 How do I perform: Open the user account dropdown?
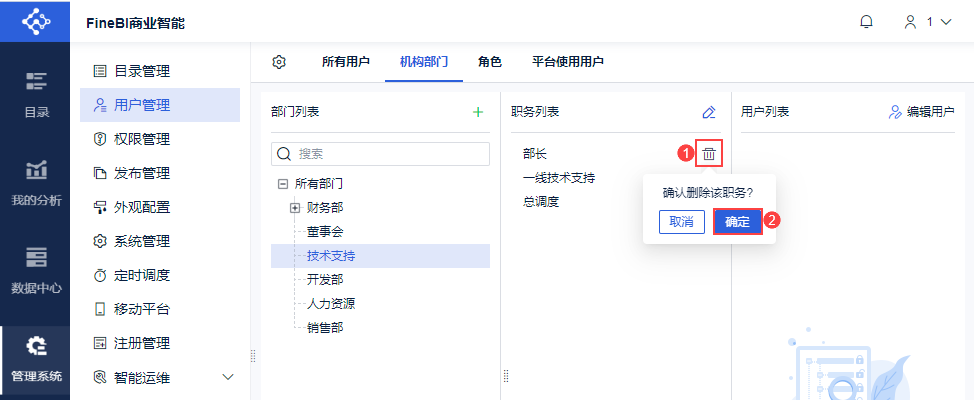pyautogui.click(x=927, y=21)
